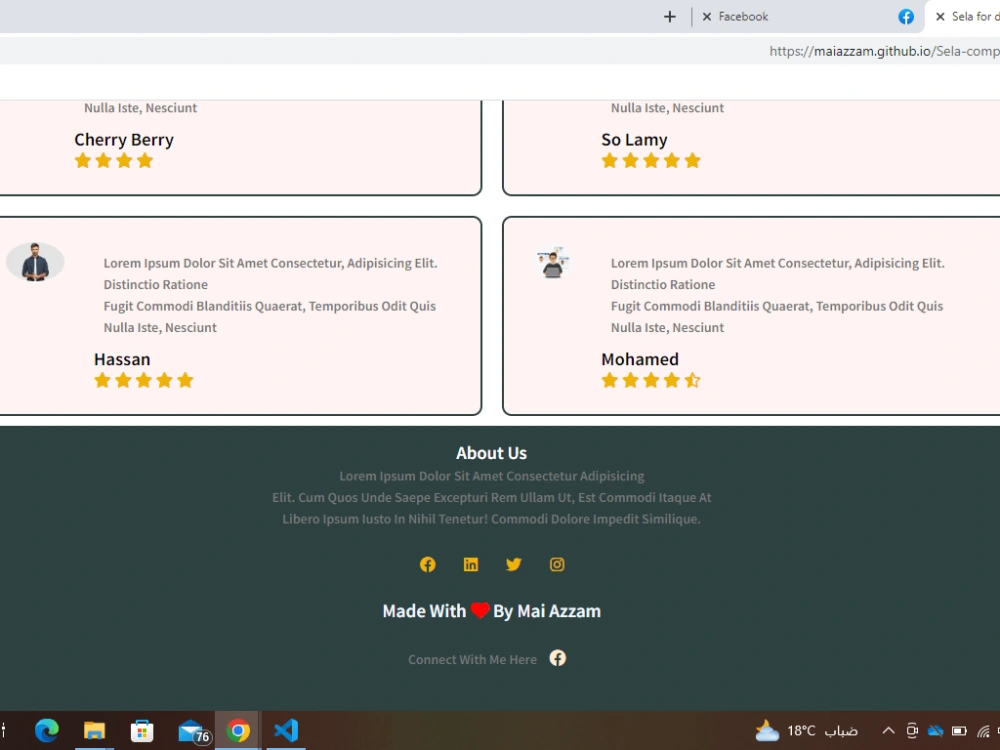Open Mail app with 76 badge
Viewport: 1000px width, 750px height.
(x=193, y=732)
